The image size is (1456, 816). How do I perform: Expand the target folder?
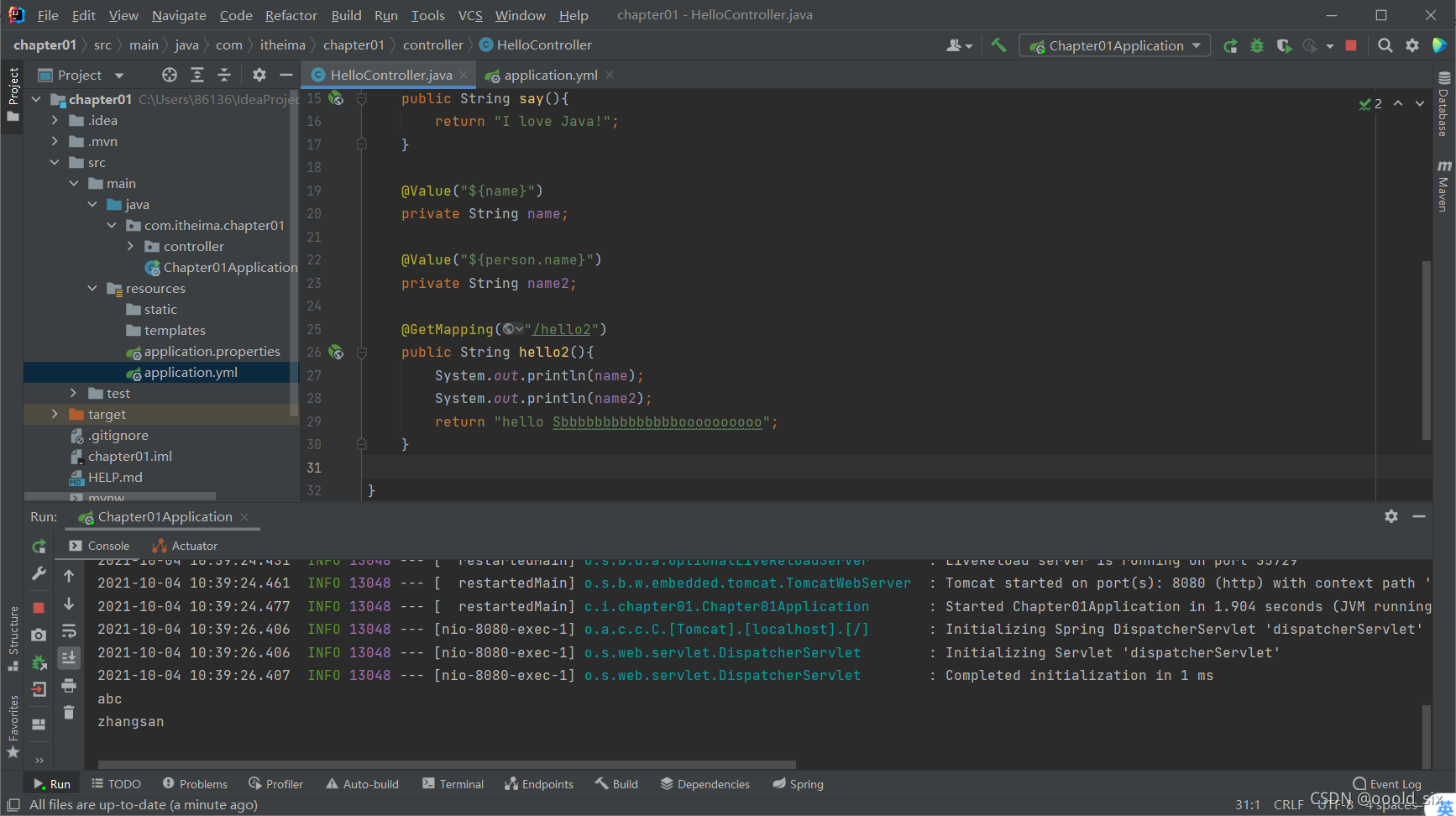coord(55,414)
